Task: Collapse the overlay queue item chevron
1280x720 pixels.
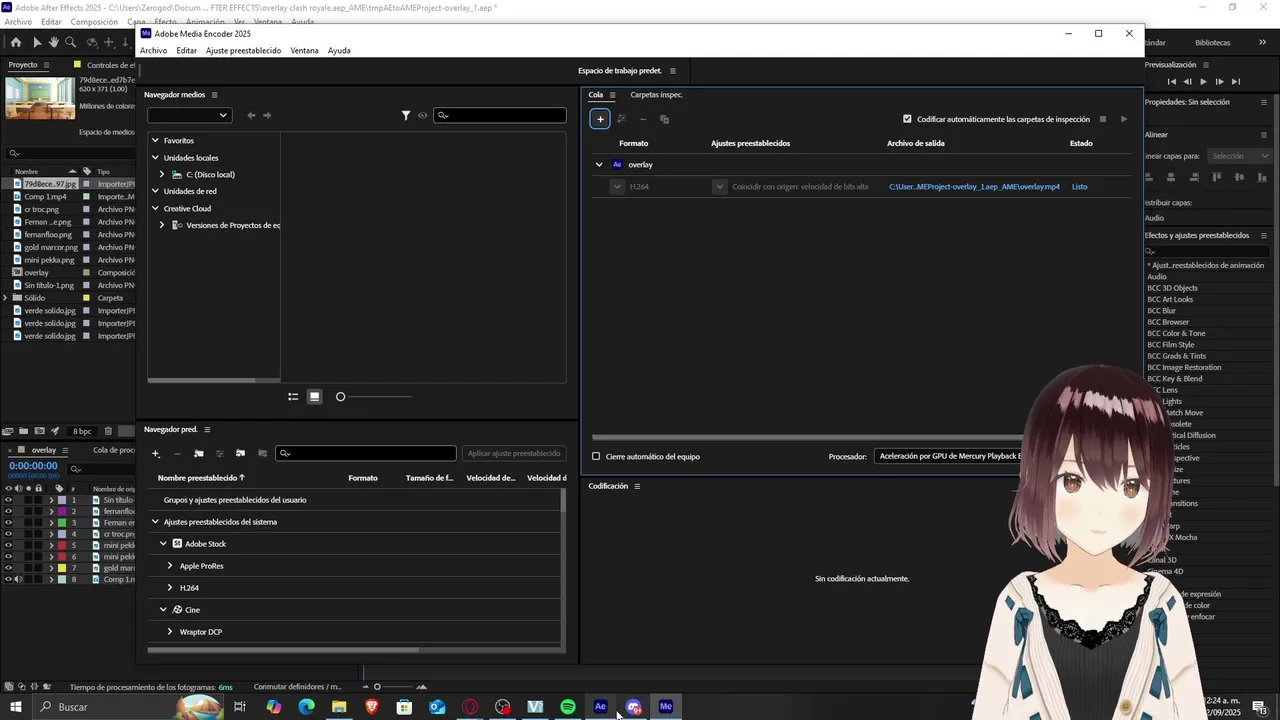Action: point(599,165)
